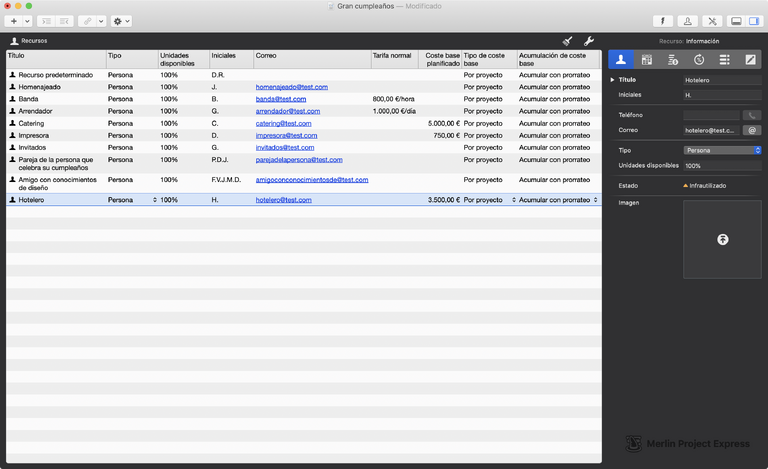Image resolution: width=768 pixels, height=469 pixels.
Task: Open the gear actions dropdown menu
Action: coord(123,20)
